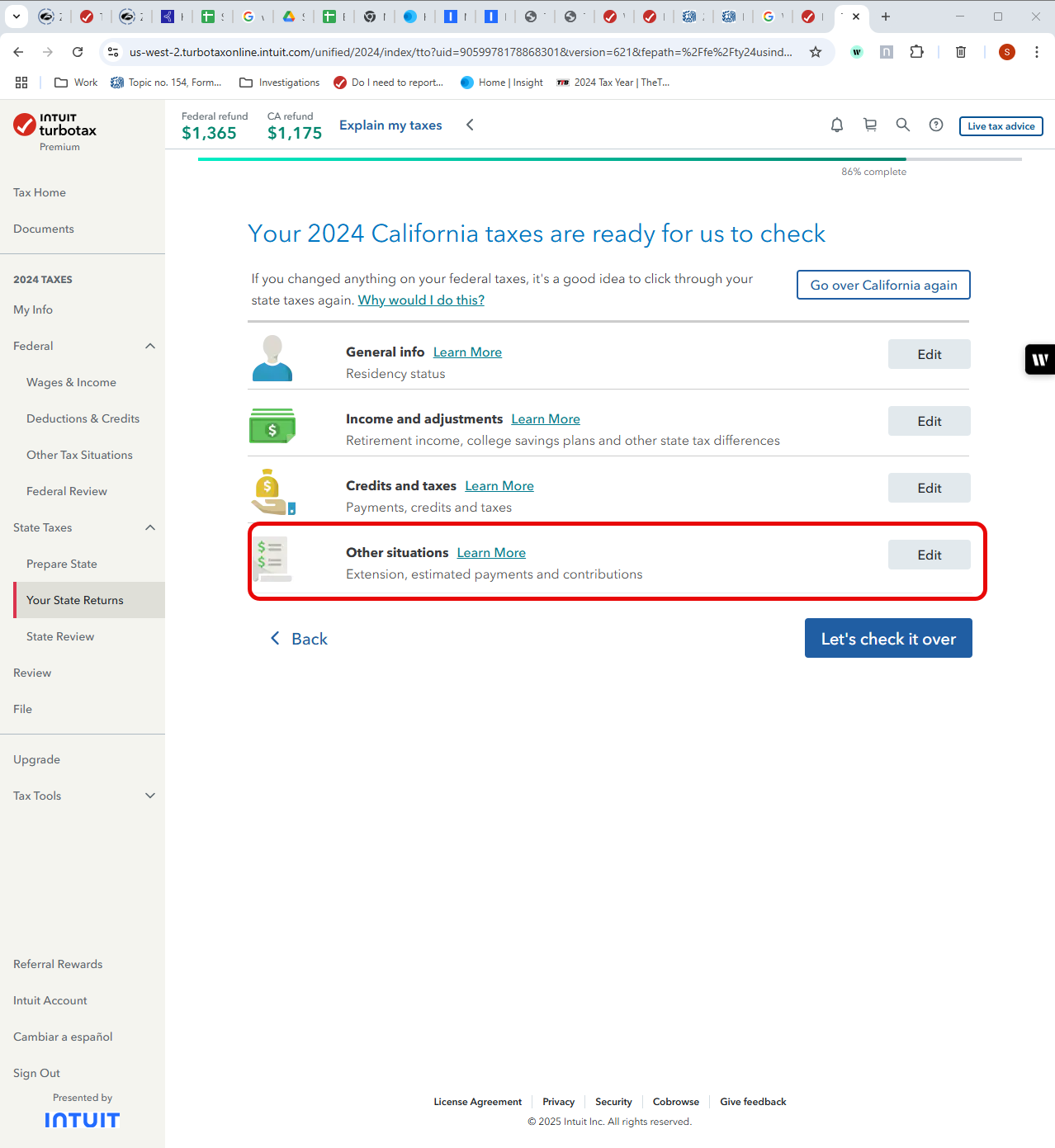The width and height of the screenshot is (1055, 1148).
Task: Go to File in sidebar
Action: 22,709
